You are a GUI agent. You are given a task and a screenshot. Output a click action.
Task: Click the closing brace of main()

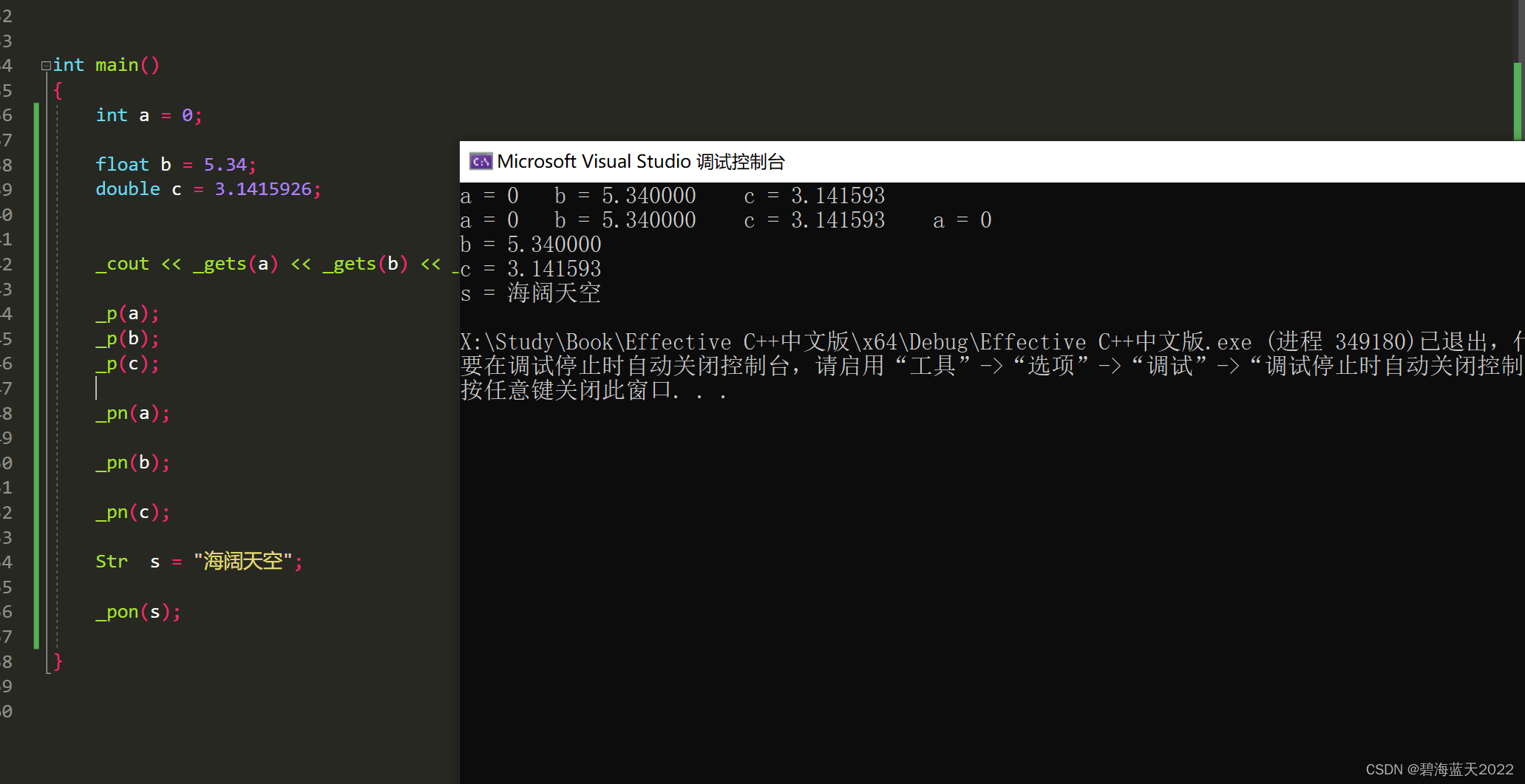pyautogui.click(x=57, y=661)
